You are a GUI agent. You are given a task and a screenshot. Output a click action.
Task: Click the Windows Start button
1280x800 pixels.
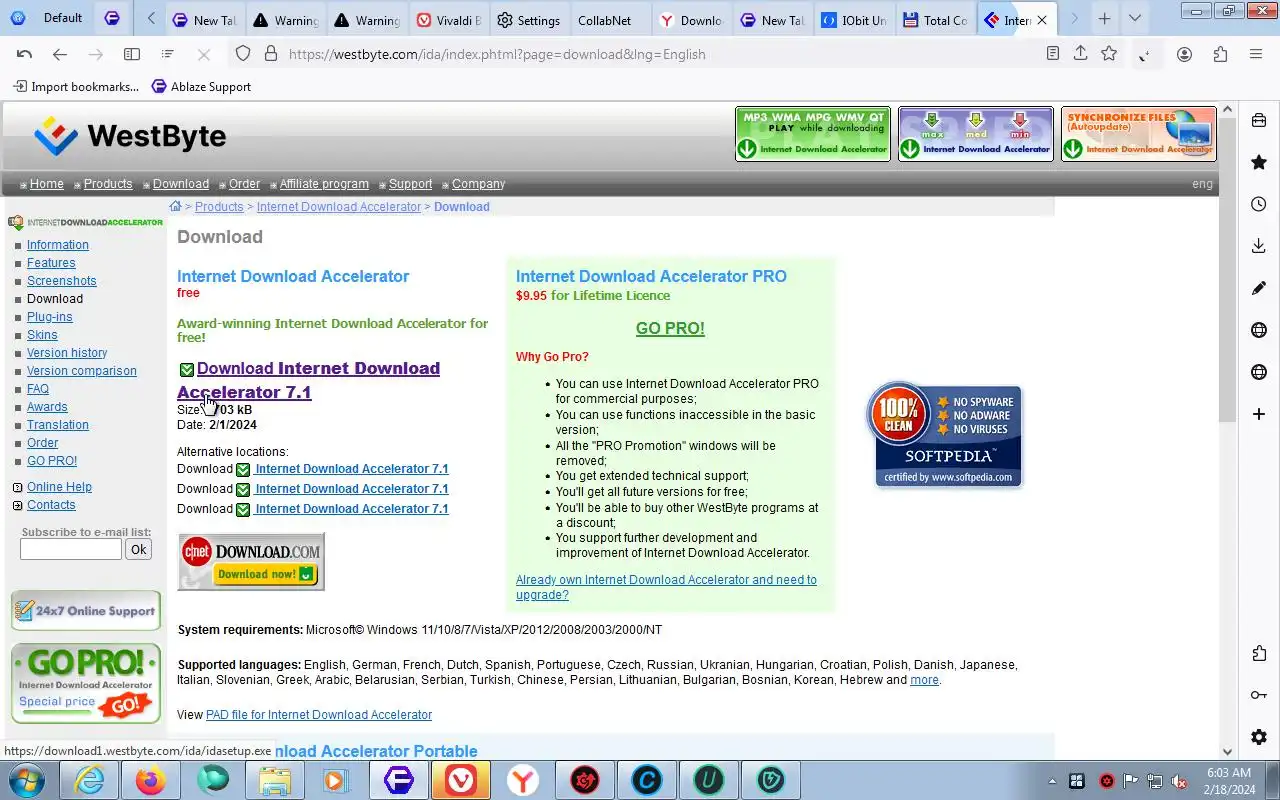27,780
